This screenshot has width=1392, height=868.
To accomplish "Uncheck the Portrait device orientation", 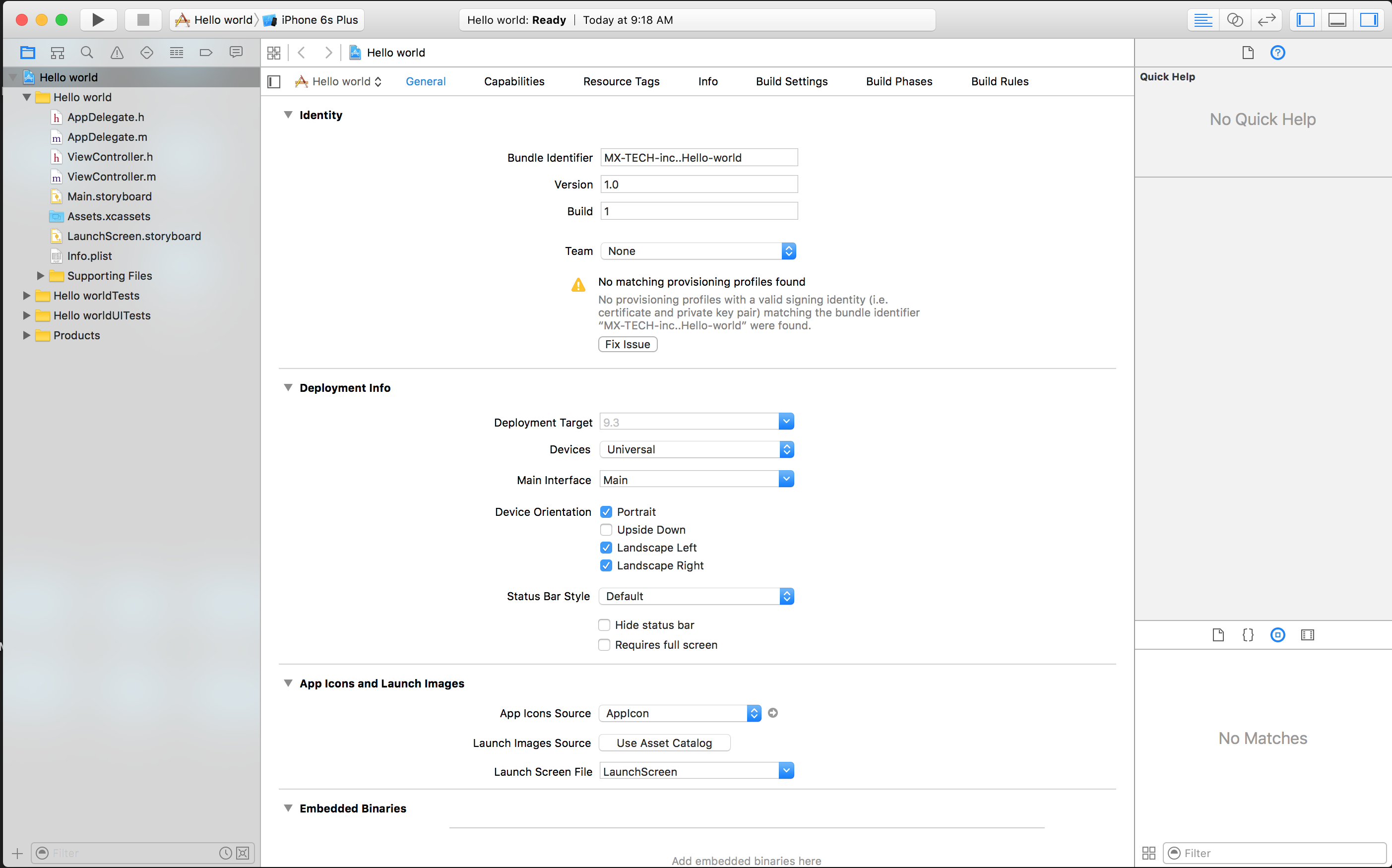I will [x=606, y=511].
